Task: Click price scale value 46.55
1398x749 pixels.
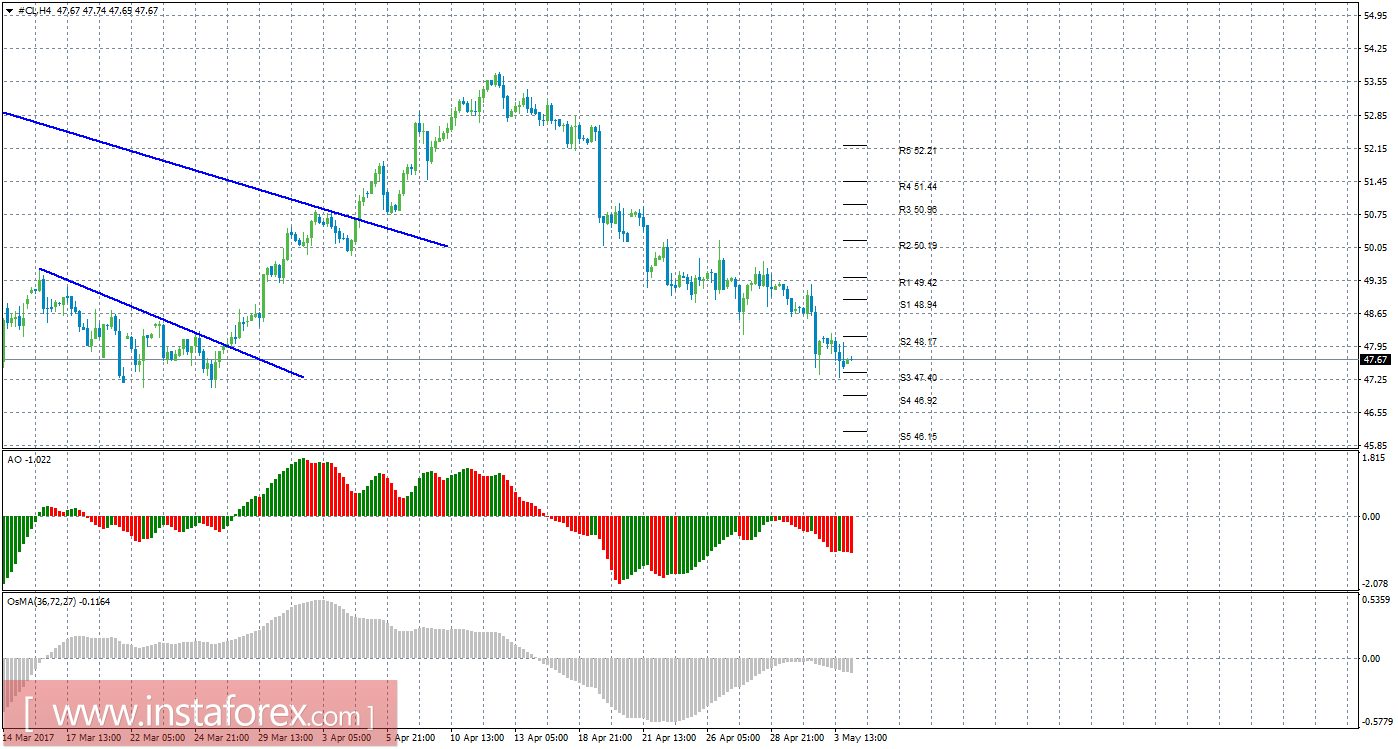Action: pyautogui.click(x=1376, y=412)
